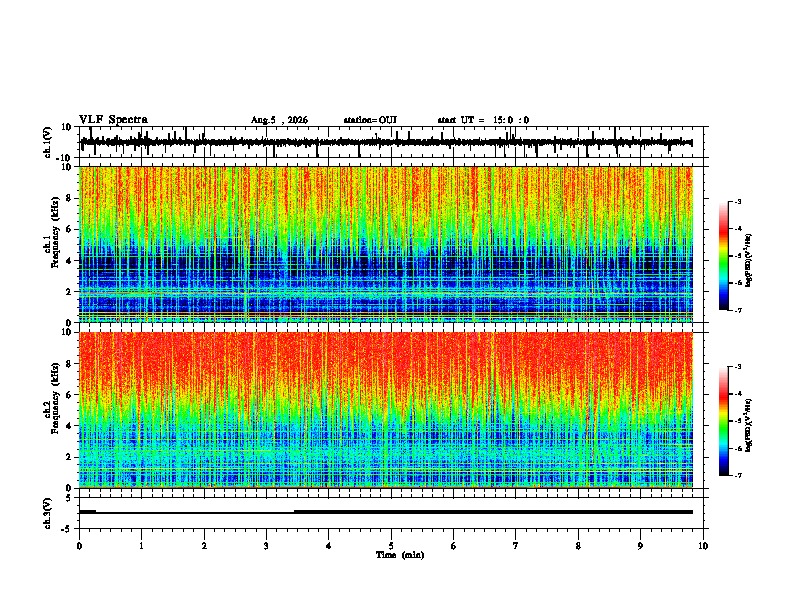Click the ch.3(V) signal trace panel
This screenshot has width=792, height=612.
[x=393, y=513]
